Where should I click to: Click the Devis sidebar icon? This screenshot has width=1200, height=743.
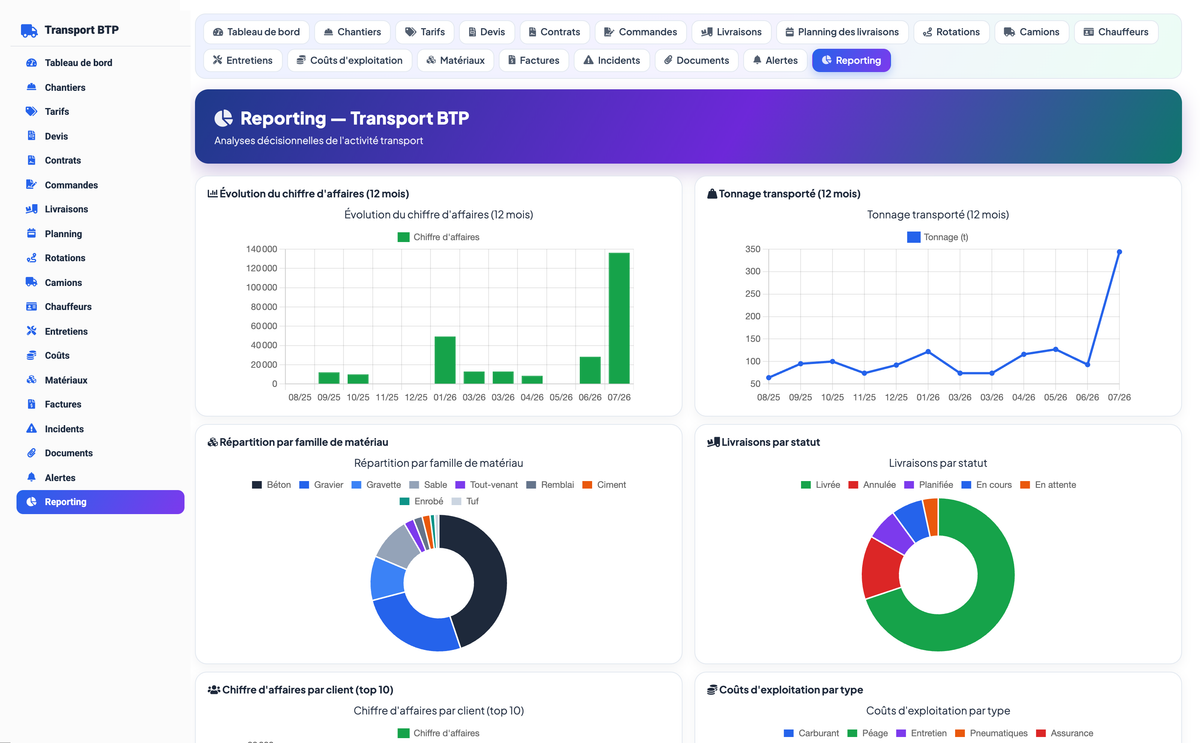[31, 136]
